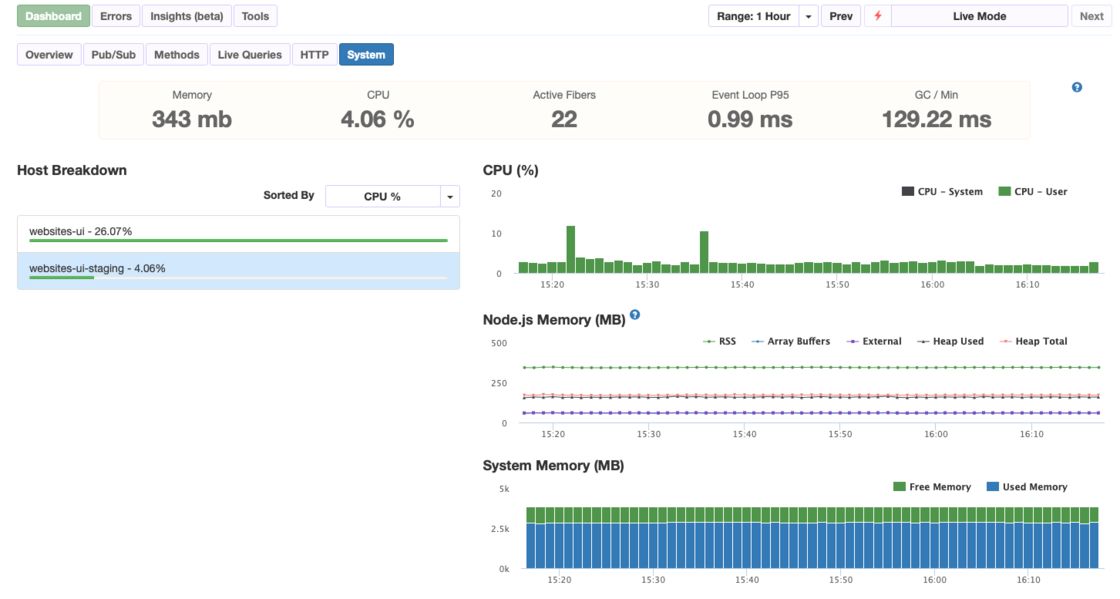
Task: Select the websites-ui-staging host entry
Action: [236, 270]
